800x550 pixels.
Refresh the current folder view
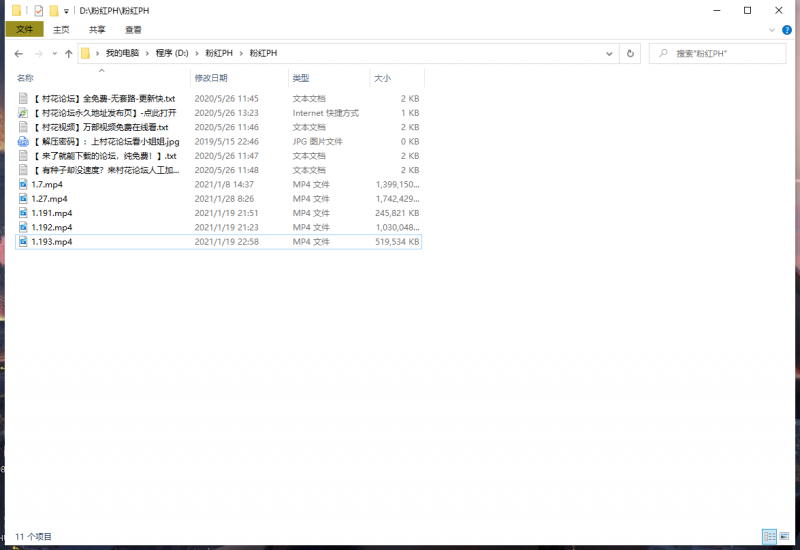point(630,53)
